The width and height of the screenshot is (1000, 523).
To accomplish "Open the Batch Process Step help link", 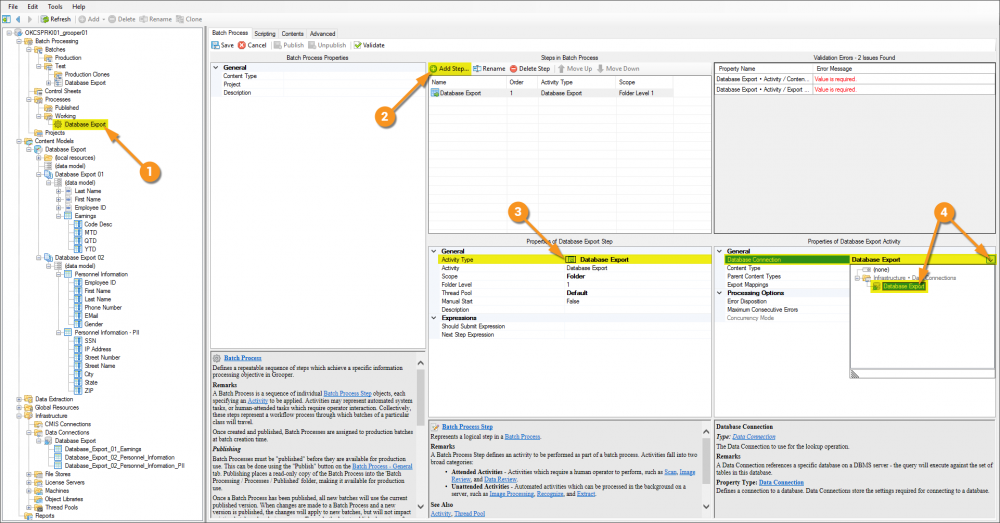I will [x=467, y=427].
